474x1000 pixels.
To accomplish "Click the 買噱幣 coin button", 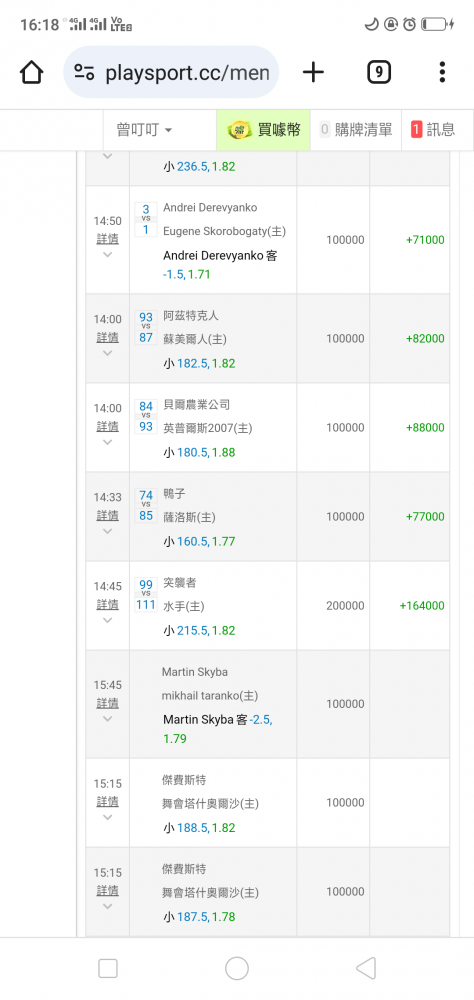I will [263, 130].
